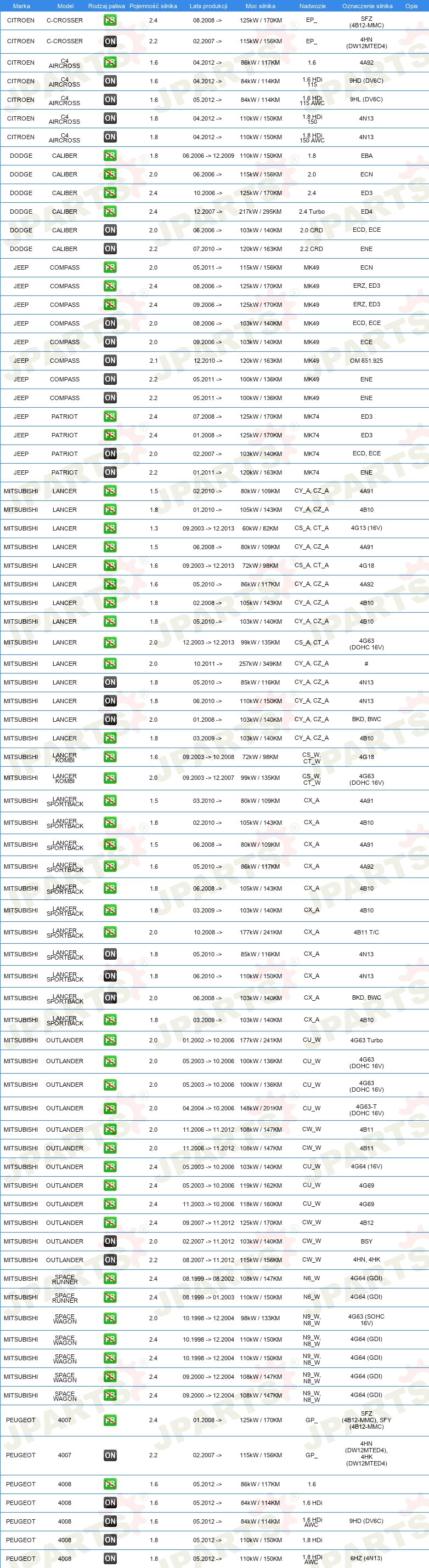Click petrol icon in Outlander 4G63 Turbo row
The width and height of the screenshot is (429, 1568).
coord(110,1040)
